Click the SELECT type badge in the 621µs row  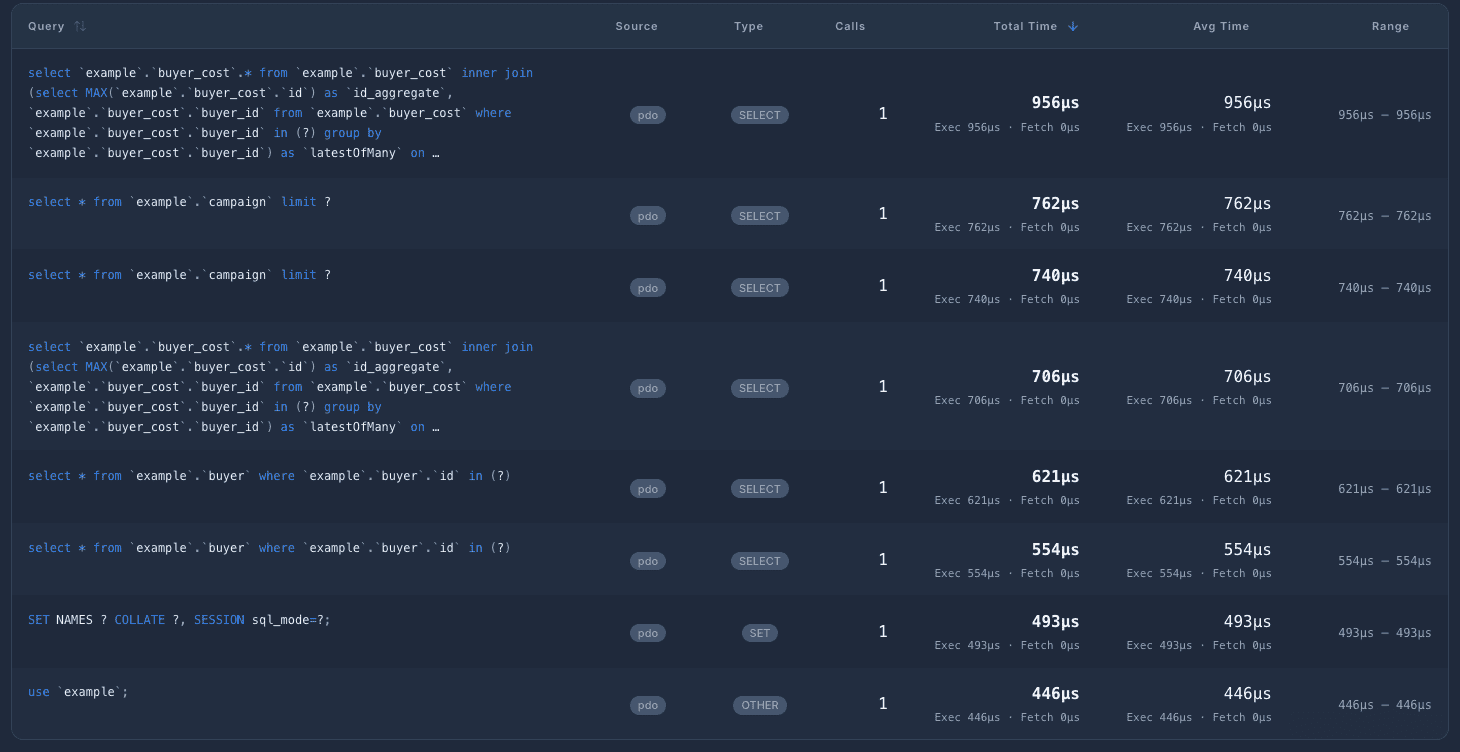(760, 489)
